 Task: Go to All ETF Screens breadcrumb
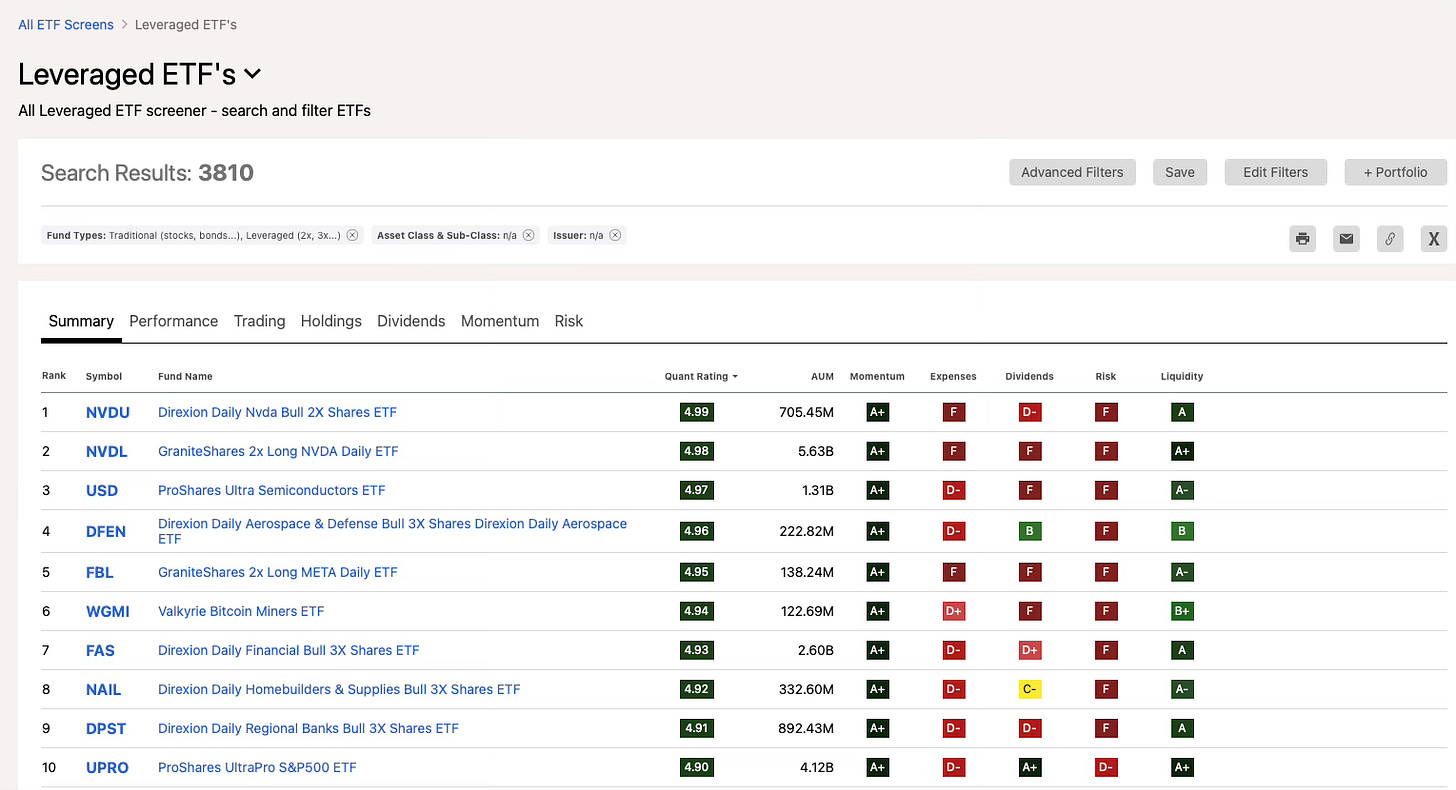(x=66, y=24)
